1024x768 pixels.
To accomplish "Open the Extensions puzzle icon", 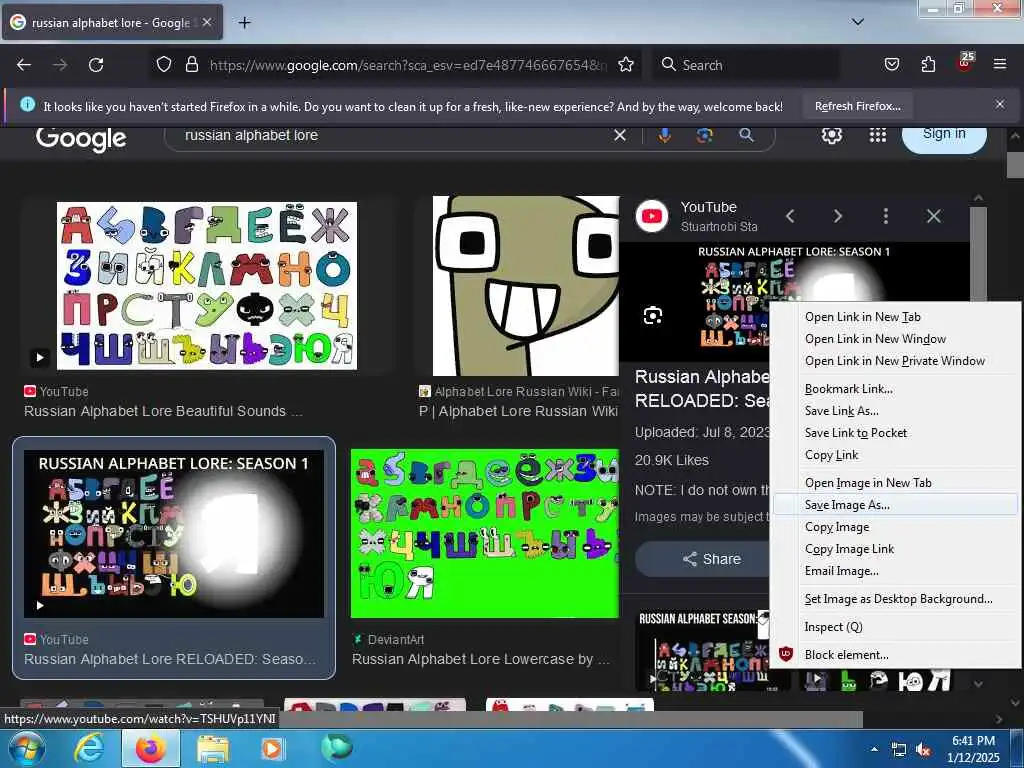I will coord(928,64).
